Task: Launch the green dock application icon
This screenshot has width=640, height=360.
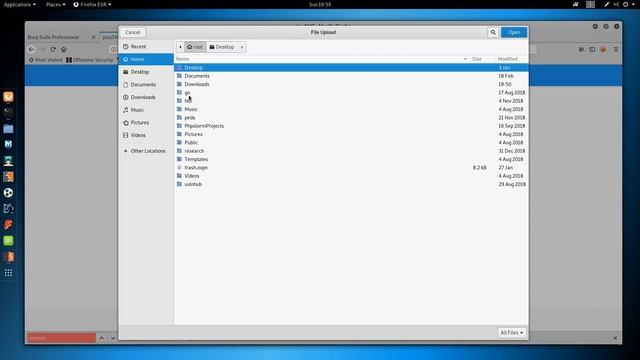Action: [8, 240]
